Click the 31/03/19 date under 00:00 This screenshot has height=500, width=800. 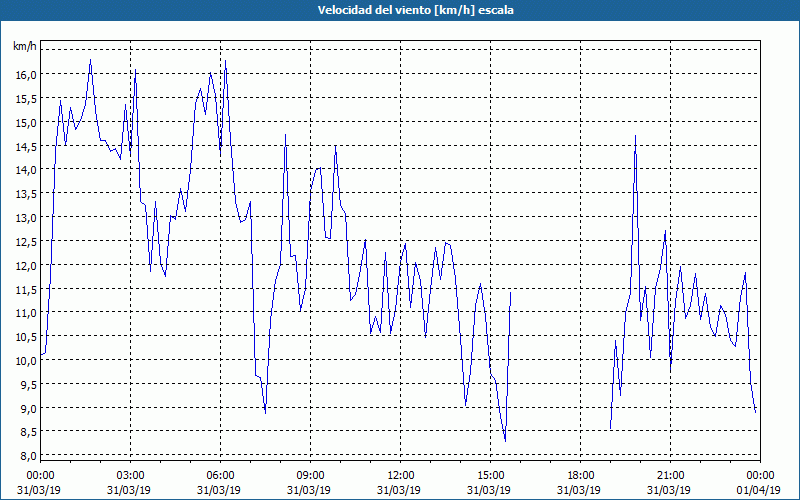tap(39, 490)
